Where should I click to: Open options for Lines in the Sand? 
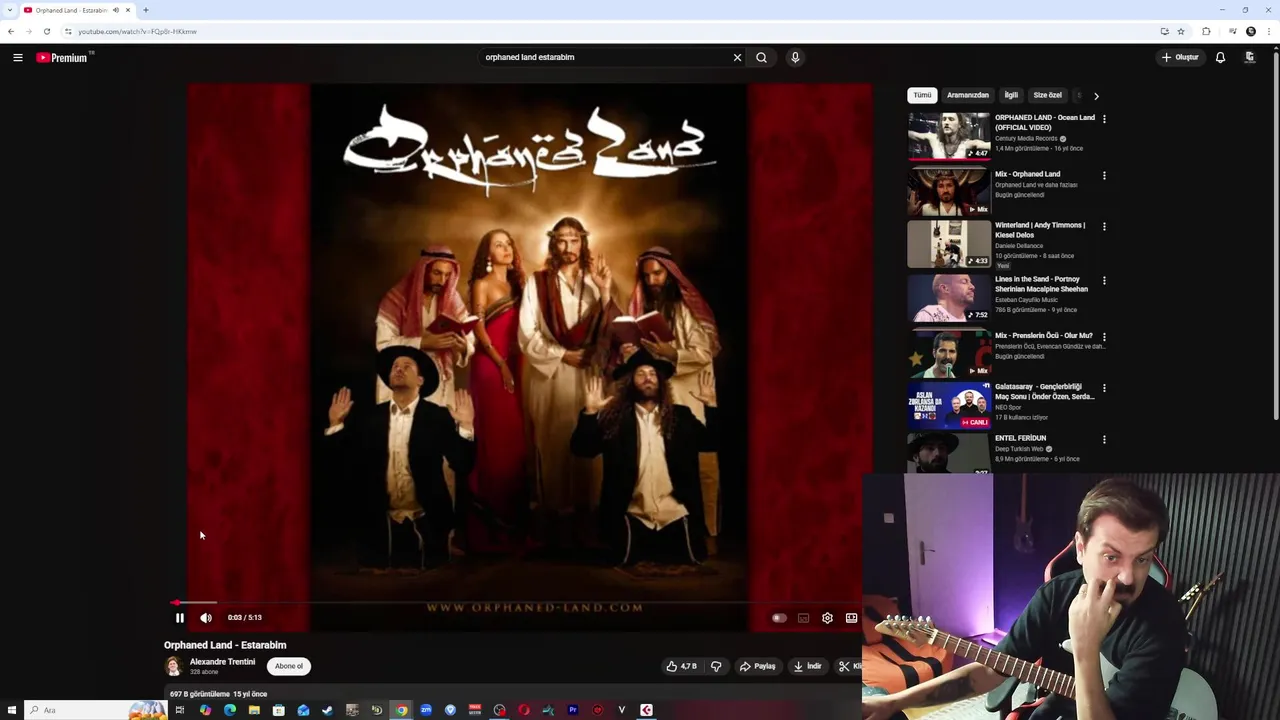click(x=1104, y=281)
